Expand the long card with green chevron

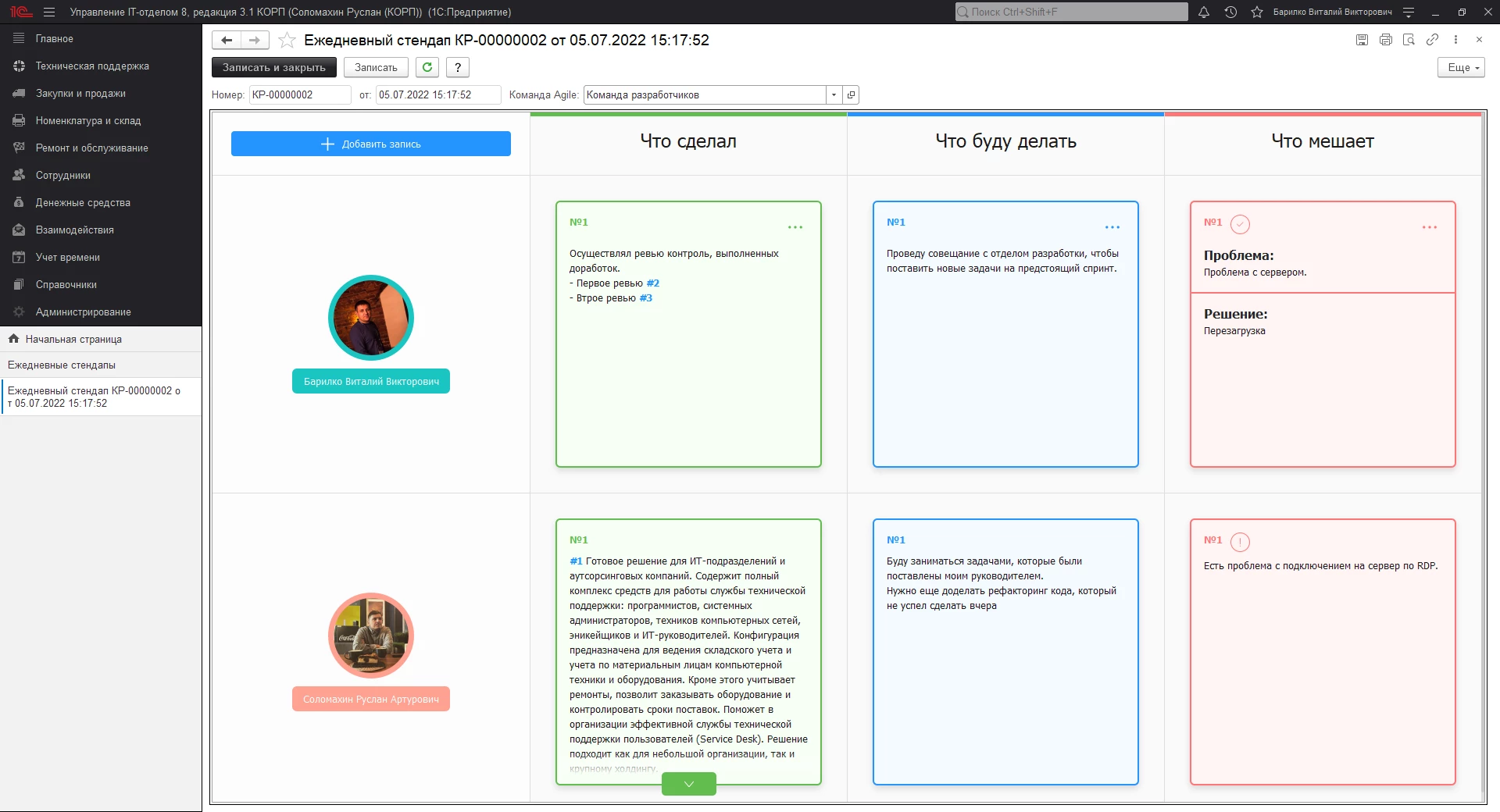(688, 784)
